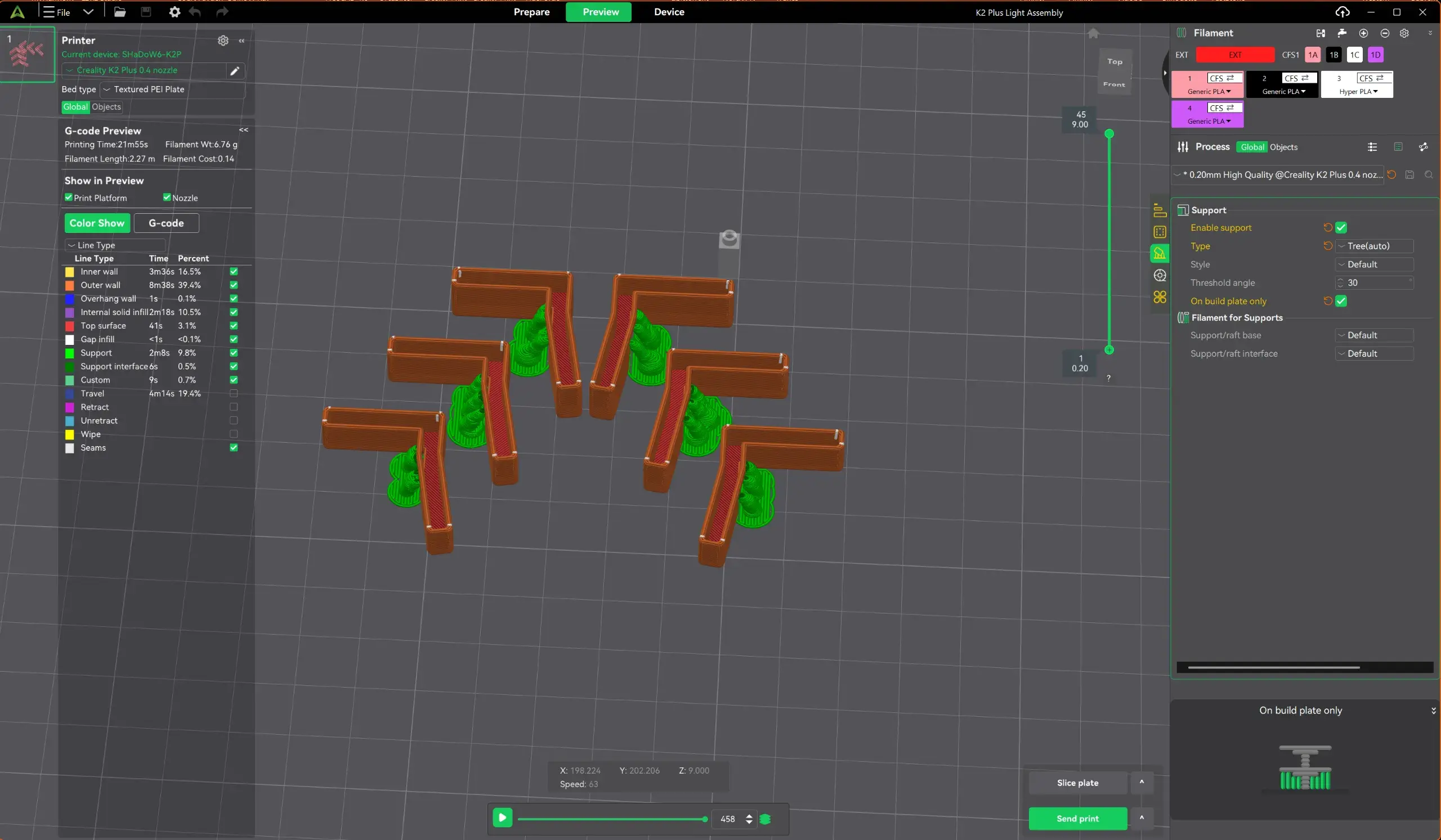Add a filament with plus icon
The image size is (1441, 840).
[1363, 33]
